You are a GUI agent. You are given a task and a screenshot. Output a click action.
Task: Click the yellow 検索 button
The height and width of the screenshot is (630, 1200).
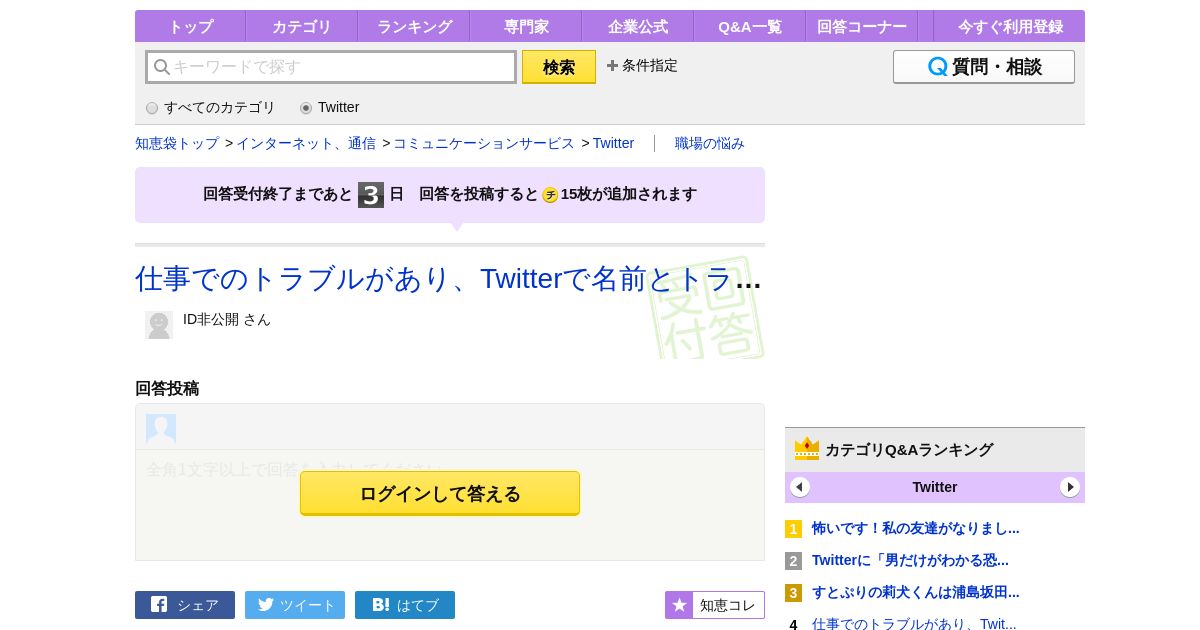(559, 67)
